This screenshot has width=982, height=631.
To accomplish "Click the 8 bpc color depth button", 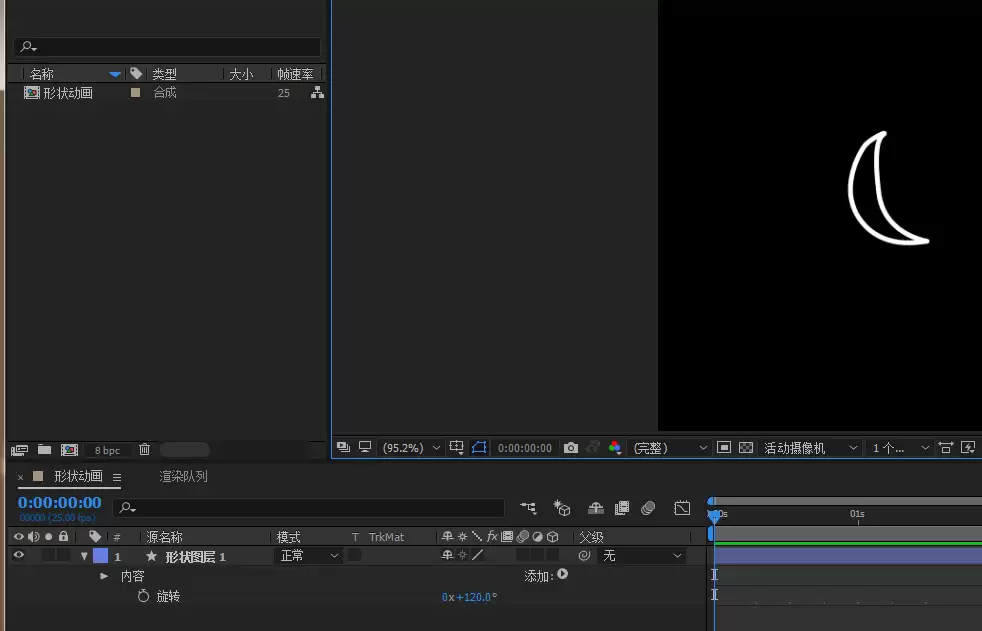I will 107,450.
